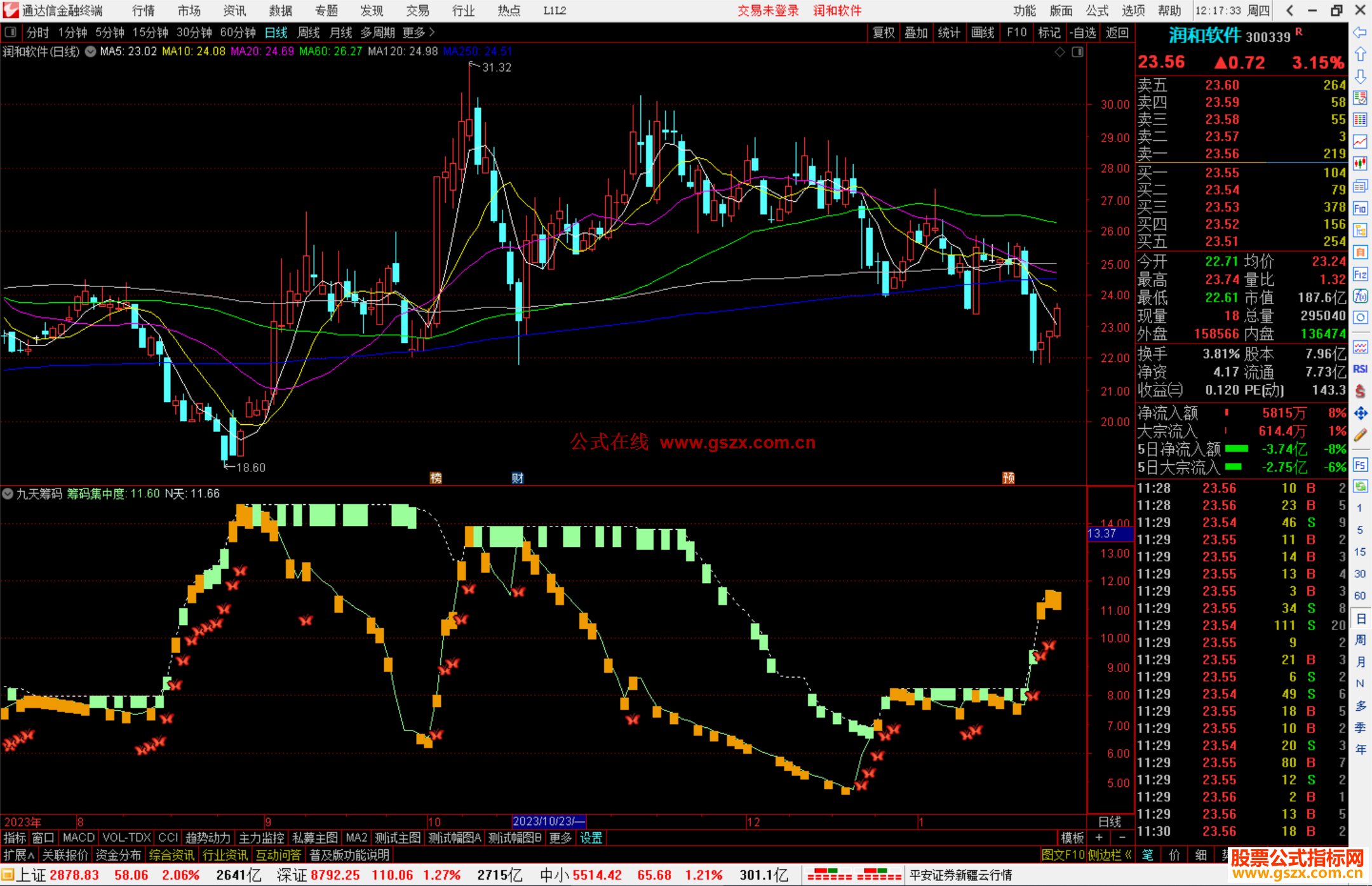Click the four-way move arrows icon
The image size is (1372, 886).
[x=1360, y=413]
